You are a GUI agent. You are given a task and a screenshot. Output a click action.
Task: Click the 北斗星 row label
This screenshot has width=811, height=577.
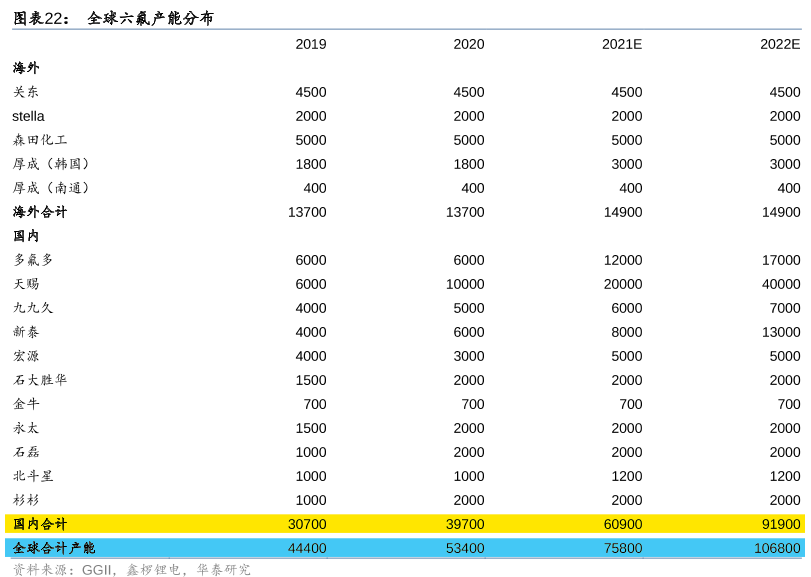[x=33, y=476]
